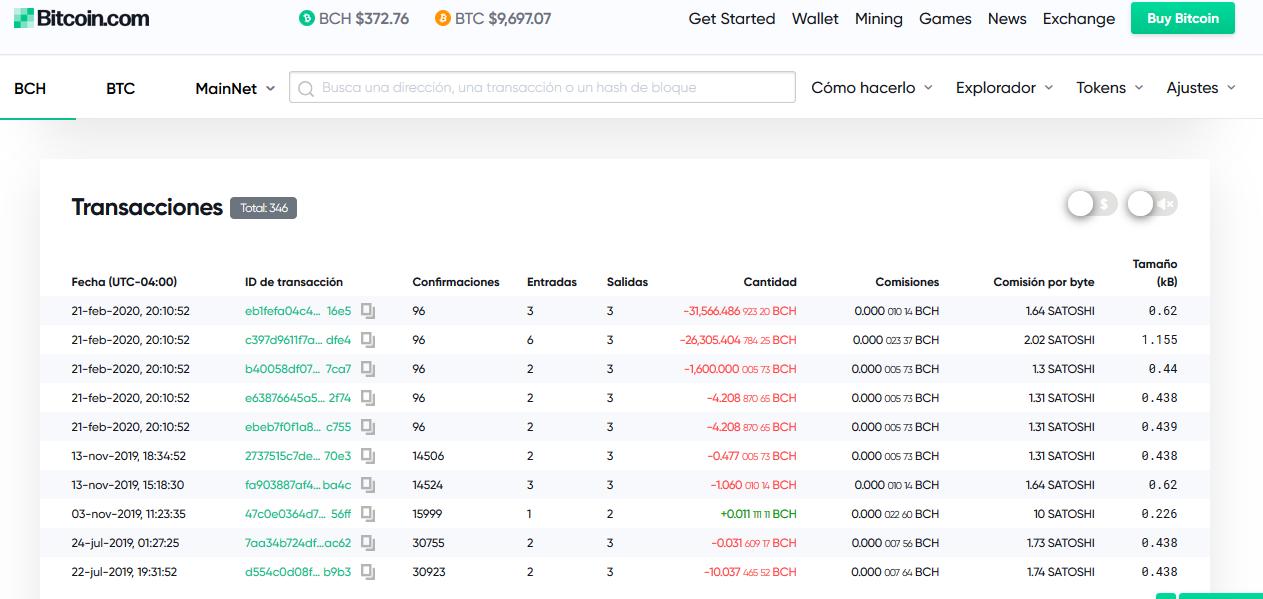
Task: Open the Mining section
Action: click(879, 18)
